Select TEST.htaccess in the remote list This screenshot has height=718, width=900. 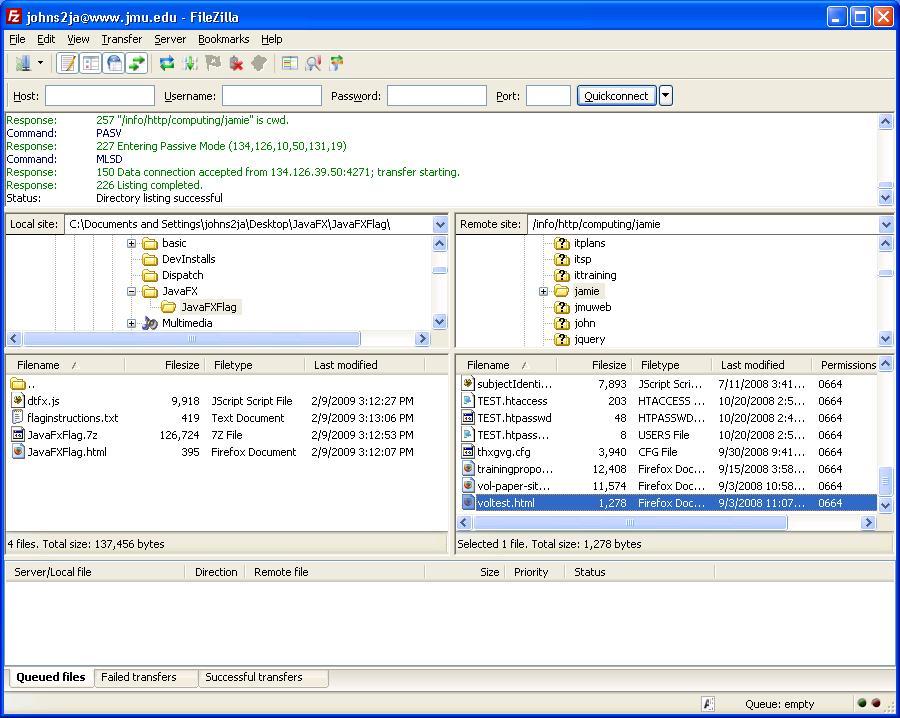point(513,401)
